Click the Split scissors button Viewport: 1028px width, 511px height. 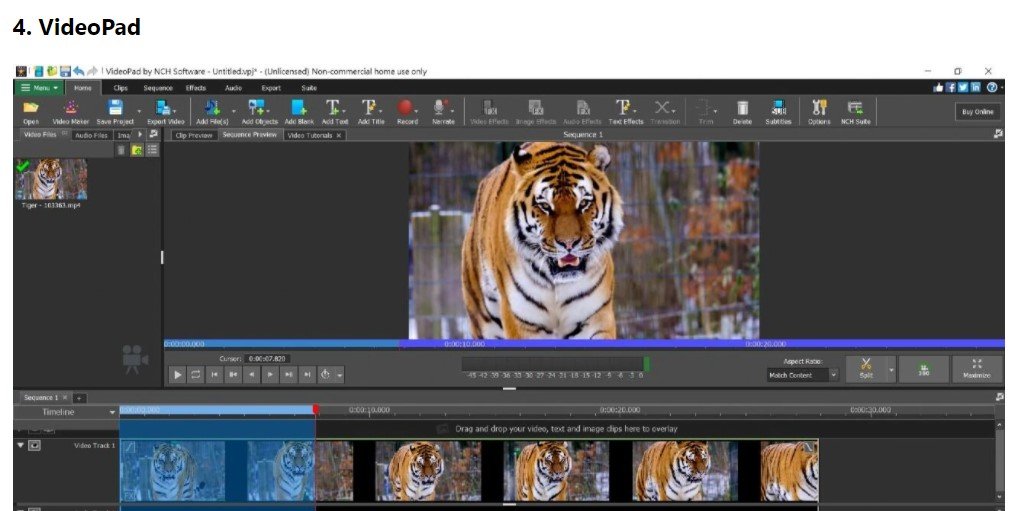pyautogui.click(x=866, y=368)
